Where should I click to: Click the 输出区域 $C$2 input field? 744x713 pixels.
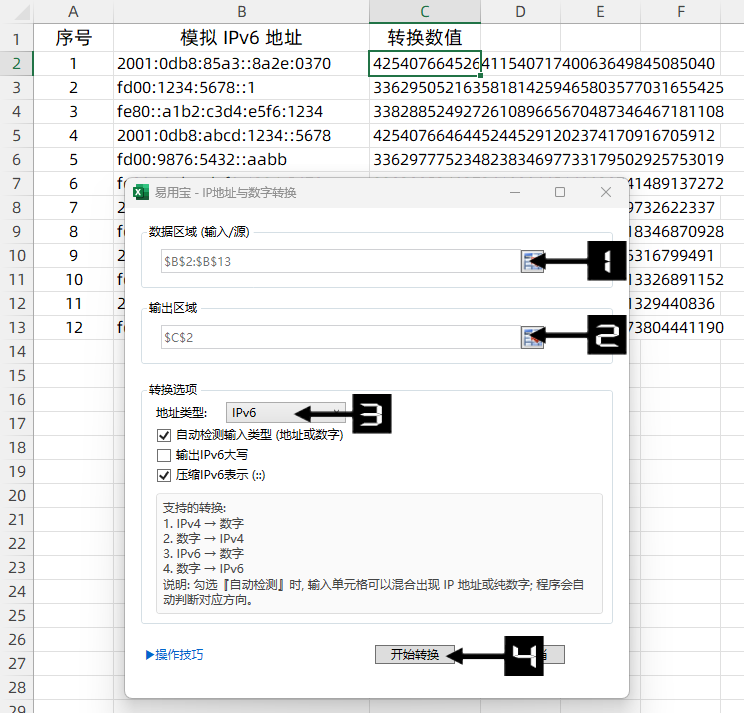tap(338, 337)
